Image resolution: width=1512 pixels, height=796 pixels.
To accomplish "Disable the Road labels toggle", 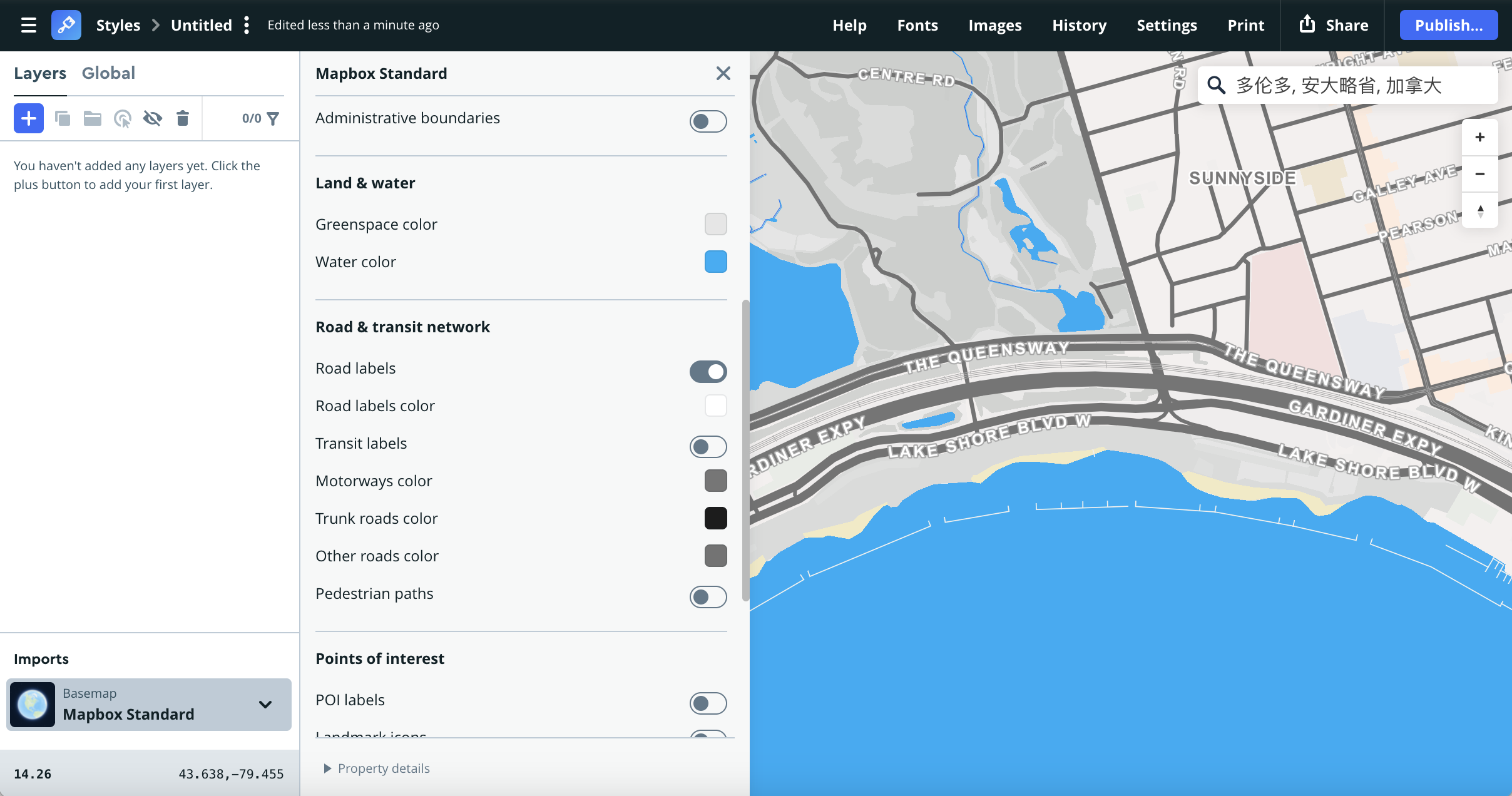I will (x=707, y=371).
